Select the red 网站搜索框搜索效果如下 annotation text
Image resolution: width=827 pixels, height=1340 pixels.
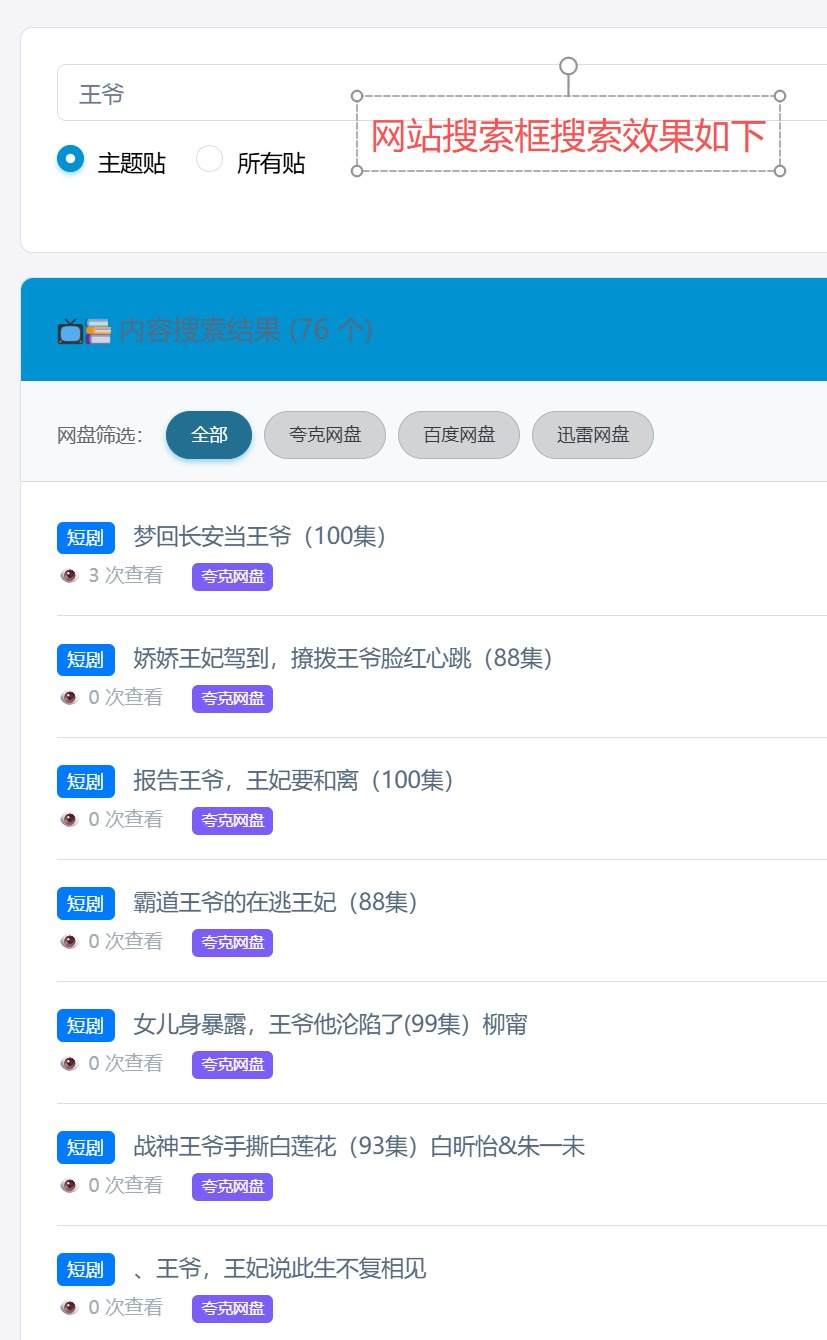click(x=568, y=135)
